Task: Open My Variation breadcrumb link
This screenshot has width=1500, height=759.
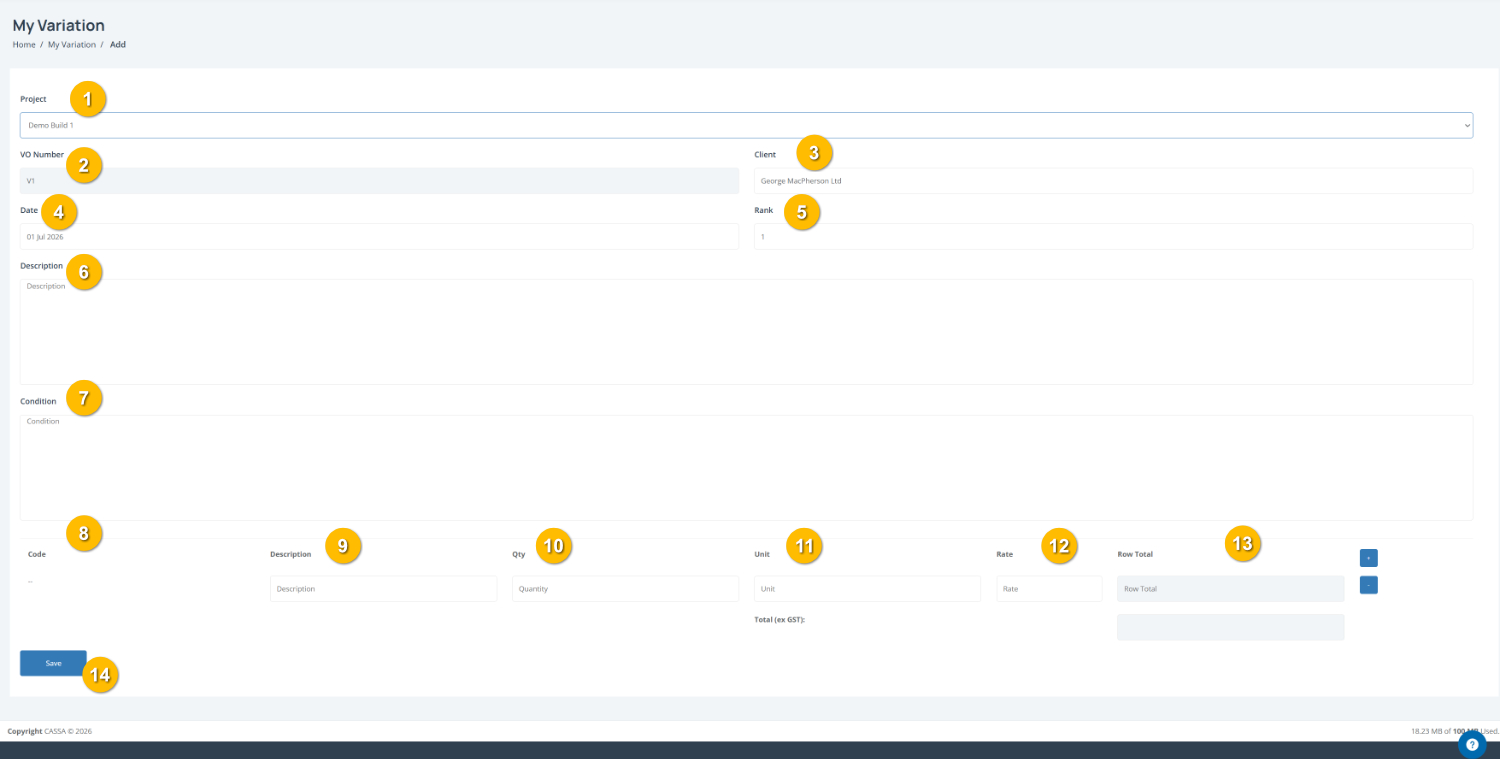Action: (x=72, y=45)
